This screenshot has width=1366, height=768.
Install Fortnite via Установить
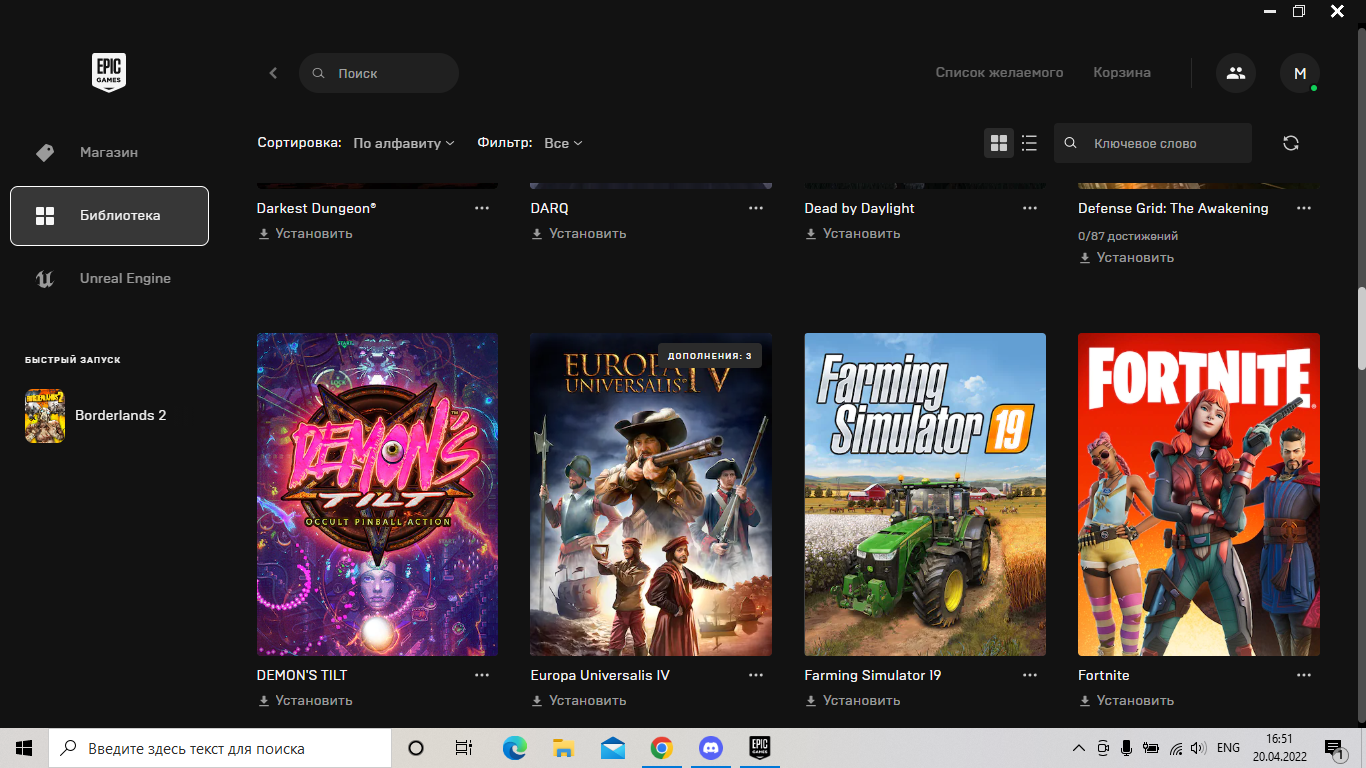coord(1127,700)
